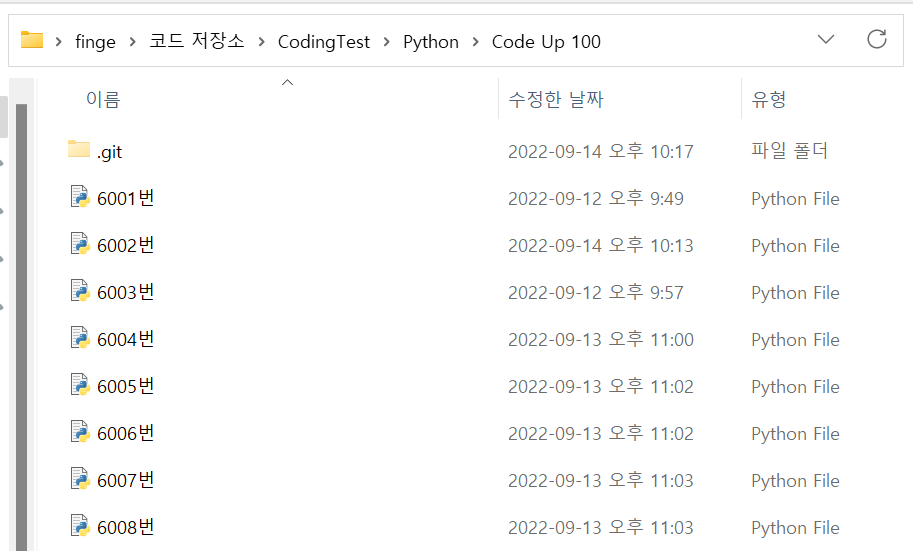Click Code Up 100 breadcrumb

click(x=546, y=42)
